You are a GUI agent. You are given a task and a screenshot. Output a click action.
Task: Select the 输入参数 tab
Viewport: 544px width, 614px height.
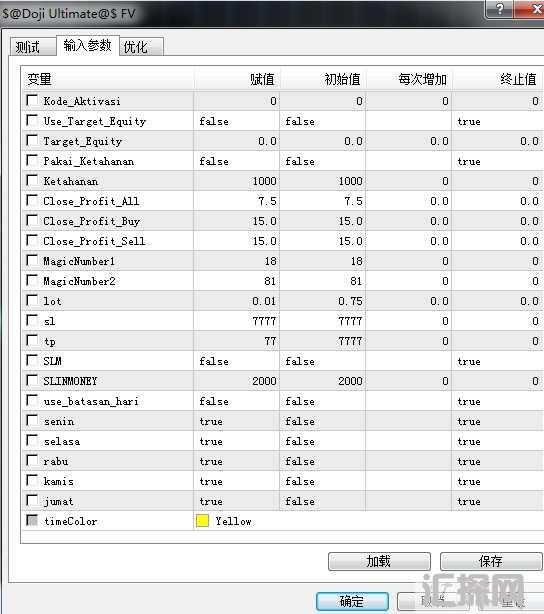pos(87,45)
